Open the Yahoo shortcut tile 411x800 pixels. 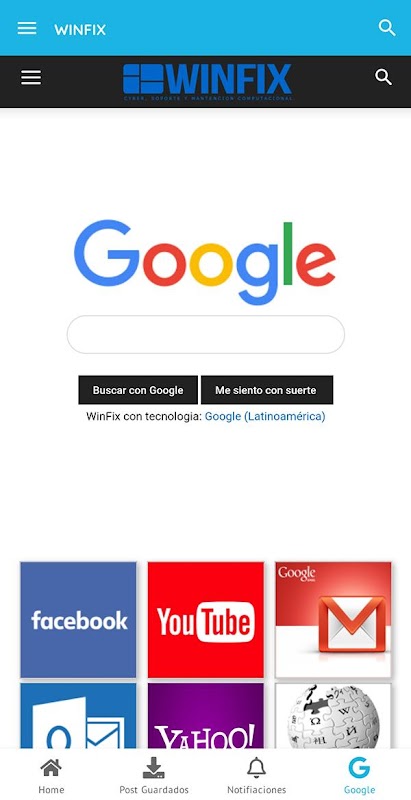pos(206,716)
